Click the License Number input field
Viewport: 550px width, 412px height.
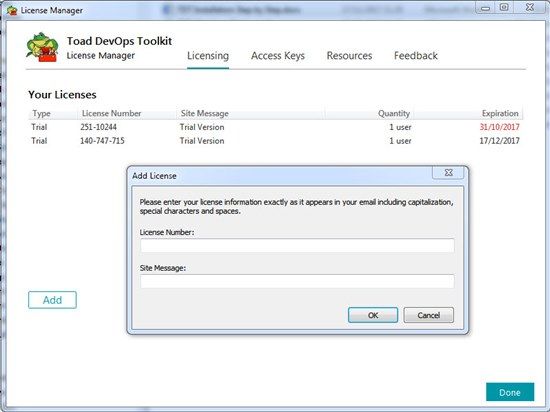pos(297,245)
